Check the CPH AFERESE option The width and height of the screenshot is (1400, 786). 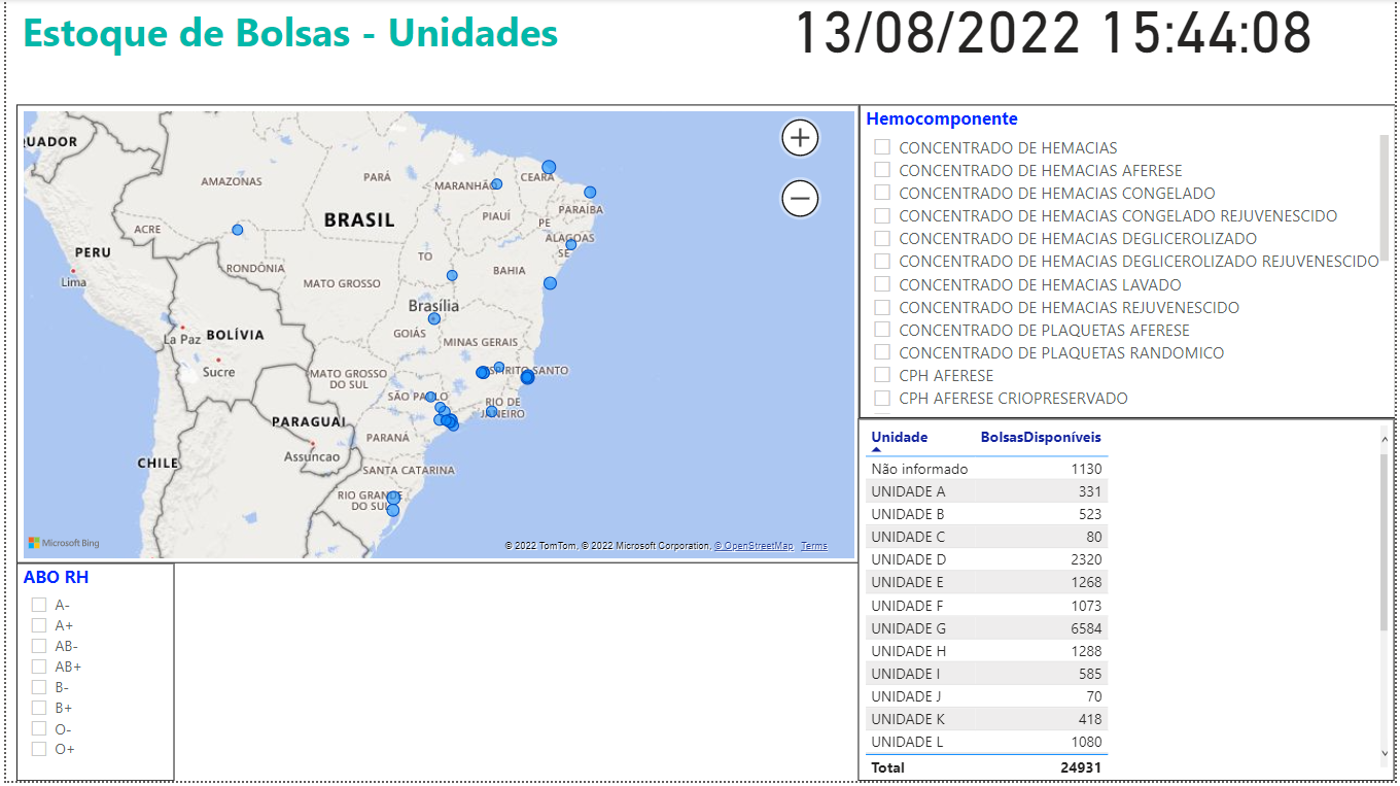(882, 375)
